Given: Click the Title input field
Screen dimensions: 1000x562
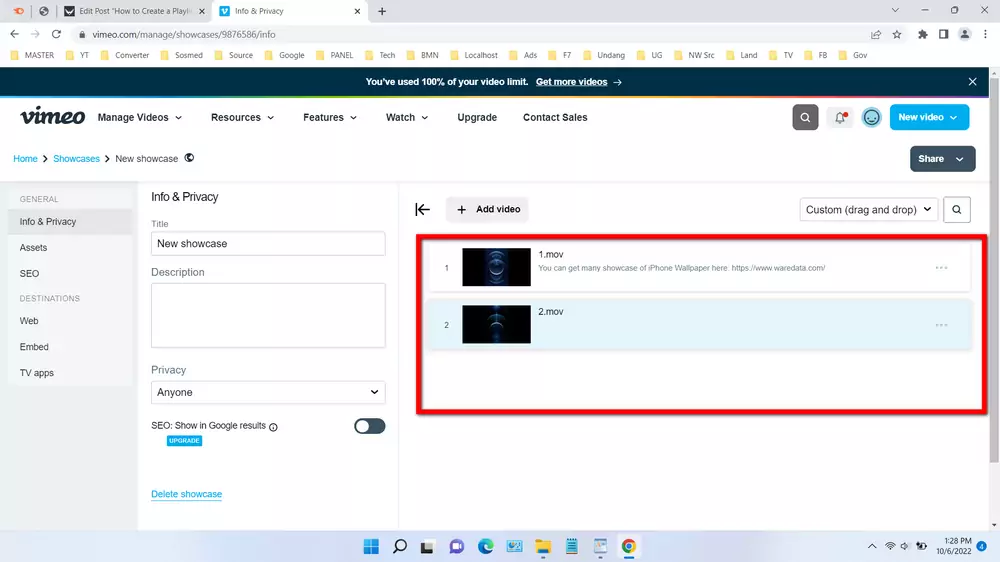Looking at the screenshot, I should pos(268,244).
